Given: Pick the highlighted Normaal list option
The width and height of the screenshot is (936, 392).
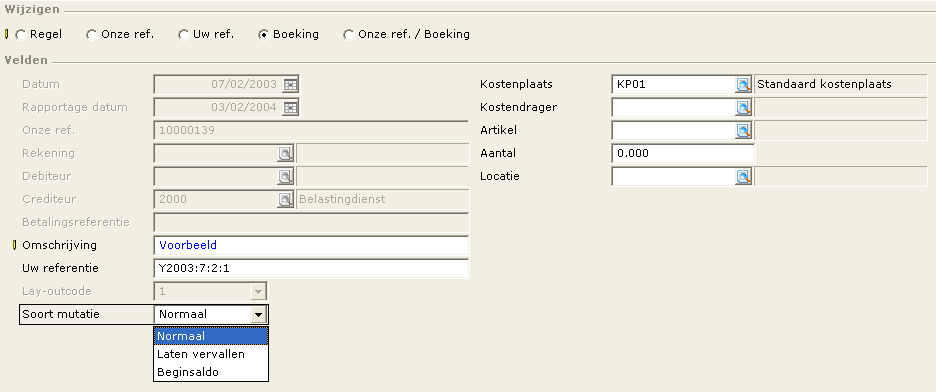Looking at the screenshot, I should coord(211,336).
